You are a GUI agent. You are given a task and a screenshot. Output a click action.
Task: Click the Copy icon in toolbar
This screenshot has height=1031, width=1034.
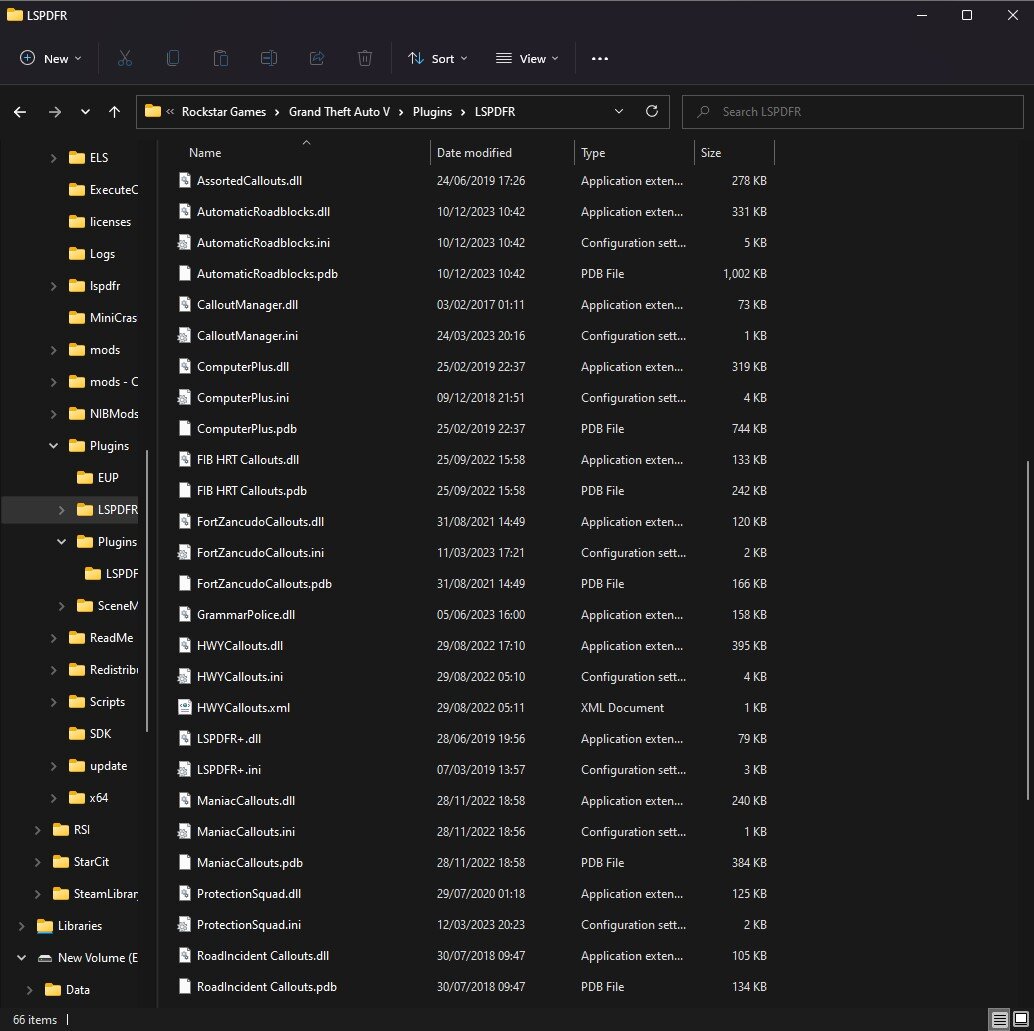click(x=173, y=59)
